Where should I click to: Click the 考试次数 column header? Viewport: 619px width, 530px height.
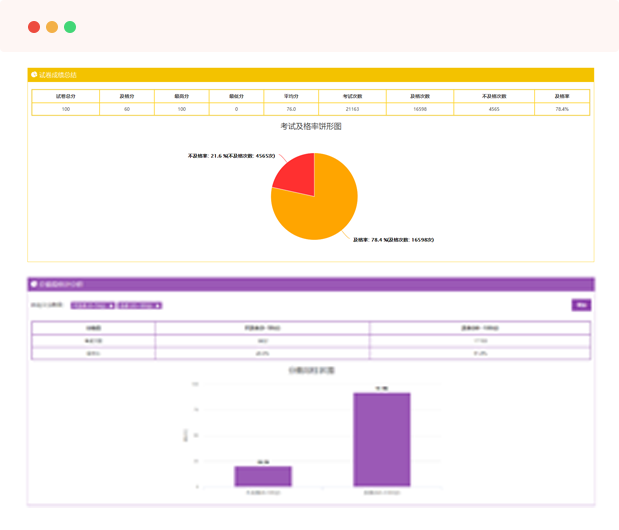(x=352, y=96)
